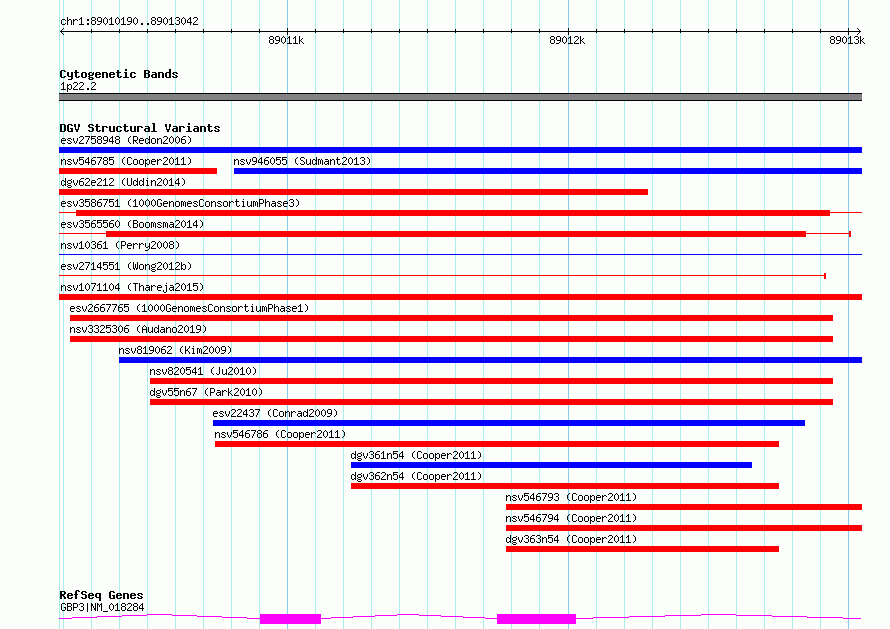
Task: Click the DGV Structural Variants track title
Action: tap(140, 128)
